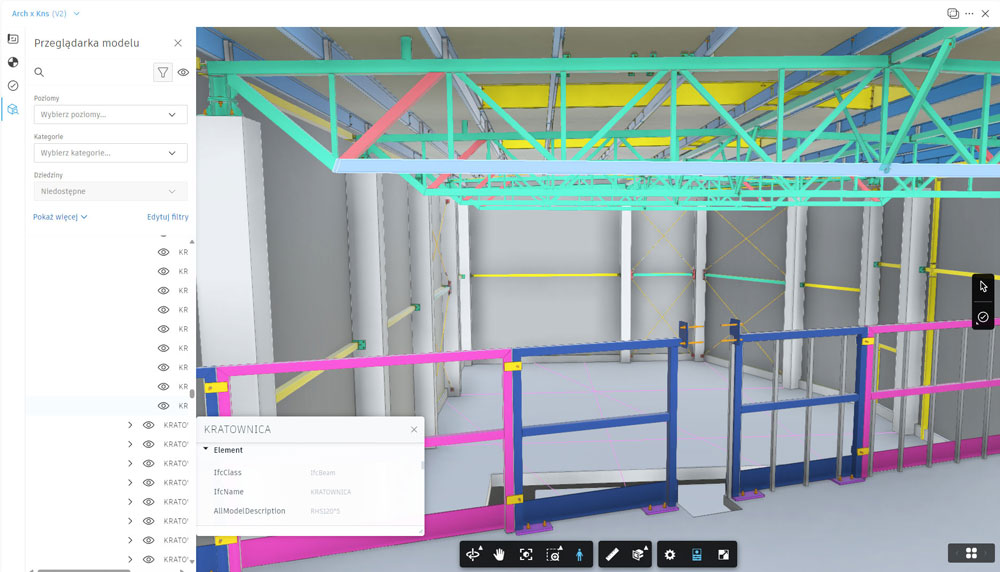Toggle the eye icon beside filter button
Viewport: 1000px width, 572px height.
[183, 72]
